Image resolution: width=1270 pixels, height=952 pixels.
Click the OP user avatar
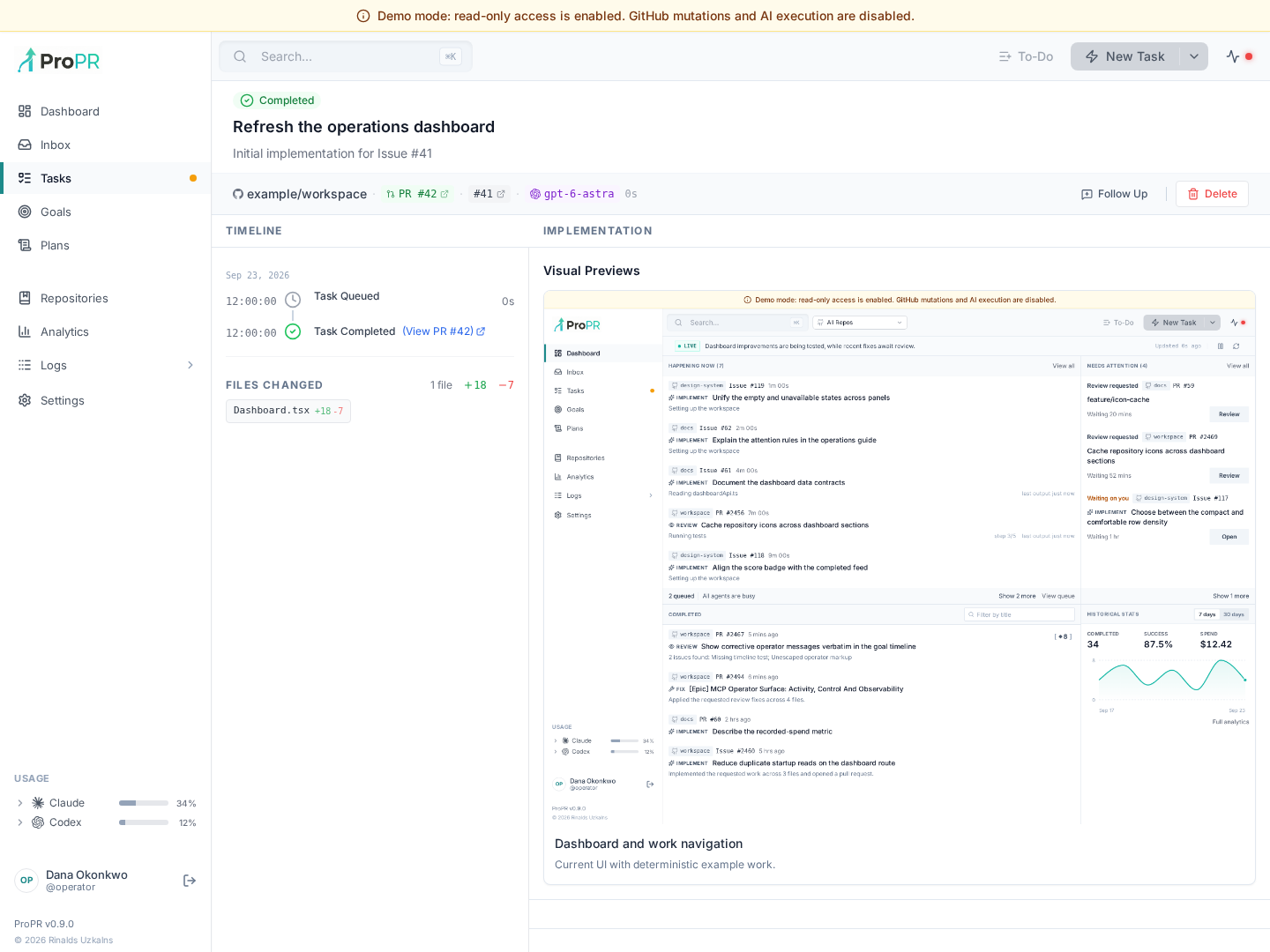[26, 881]
